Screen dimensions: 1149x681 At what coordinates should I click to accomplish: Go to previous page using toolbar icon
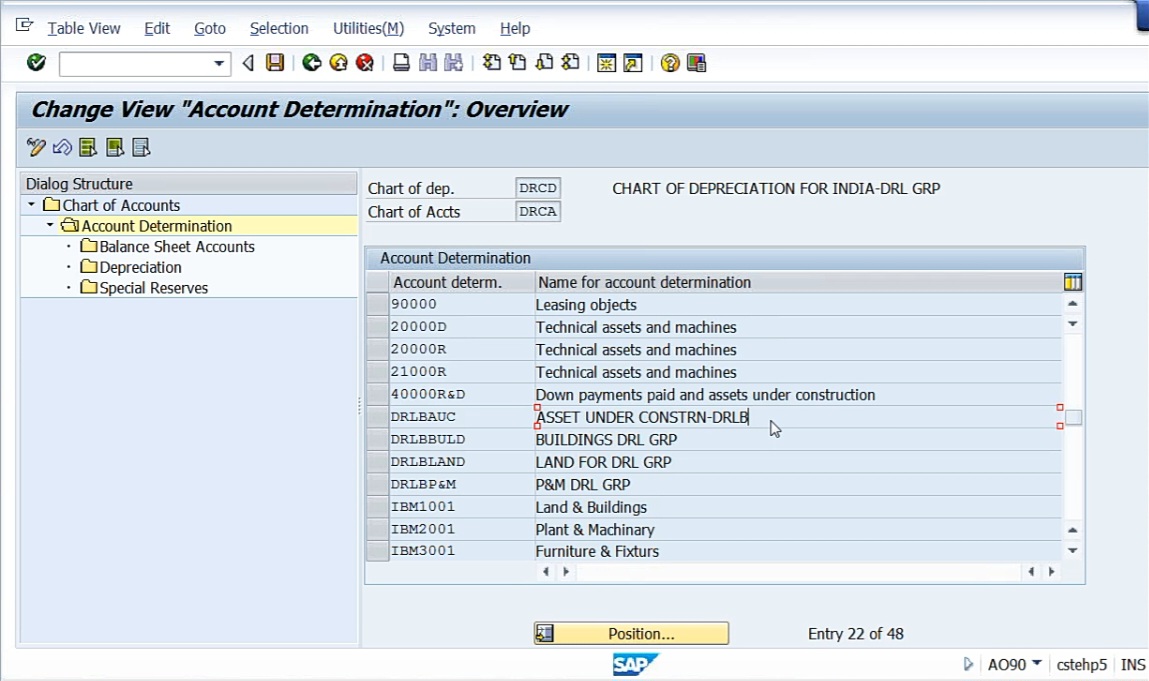(517, 63)
